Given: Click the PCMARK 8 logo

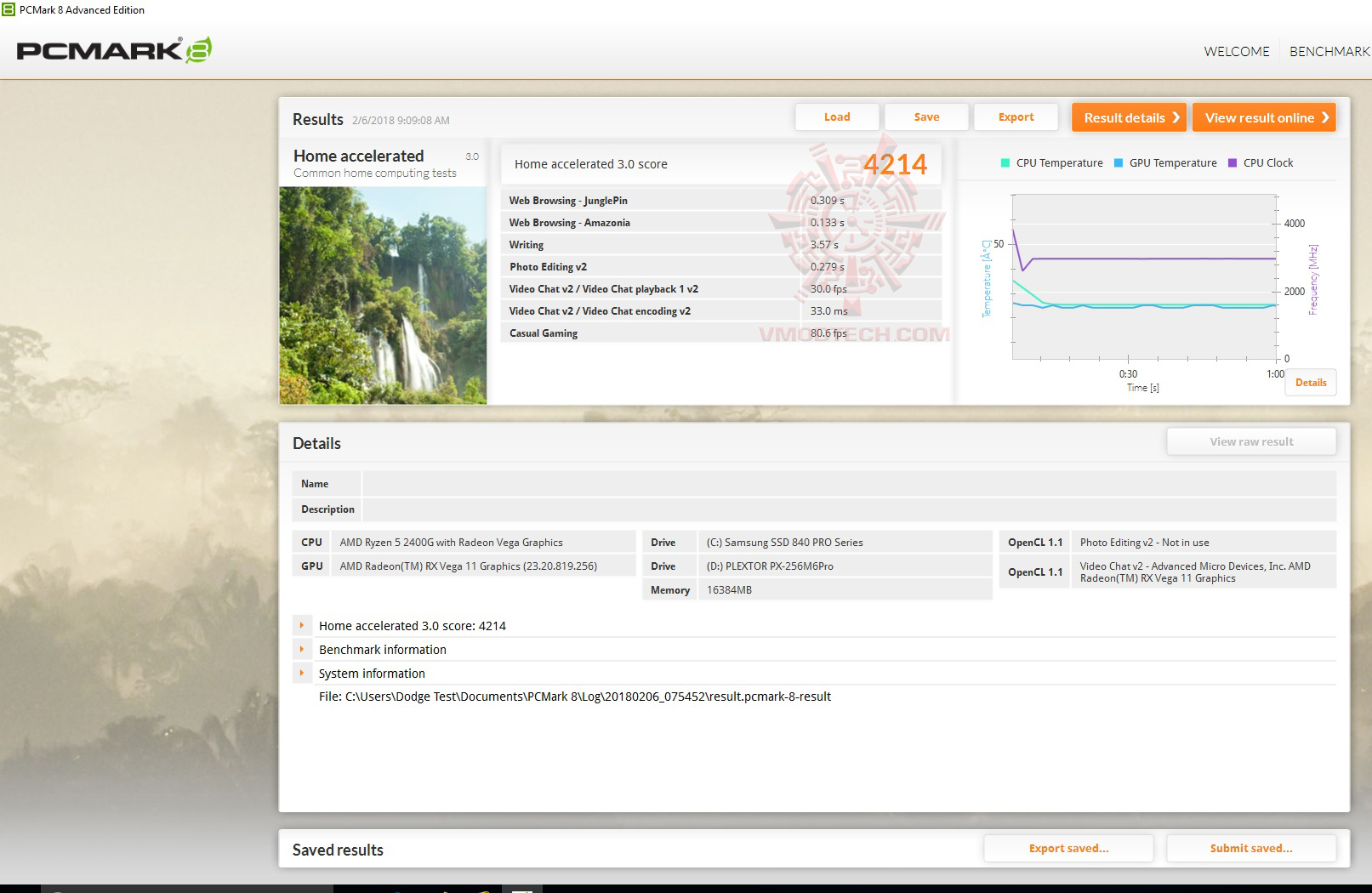Looking at the screenshot, I should (114, 50).
